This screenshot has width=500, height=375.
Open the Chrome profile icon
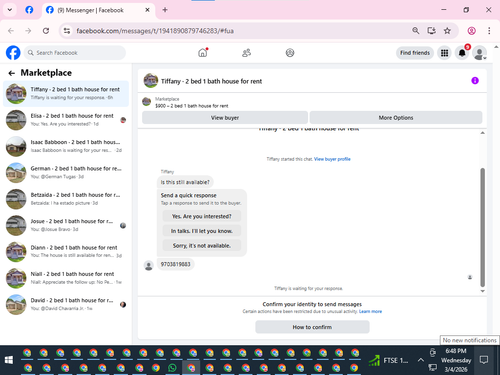471,31
